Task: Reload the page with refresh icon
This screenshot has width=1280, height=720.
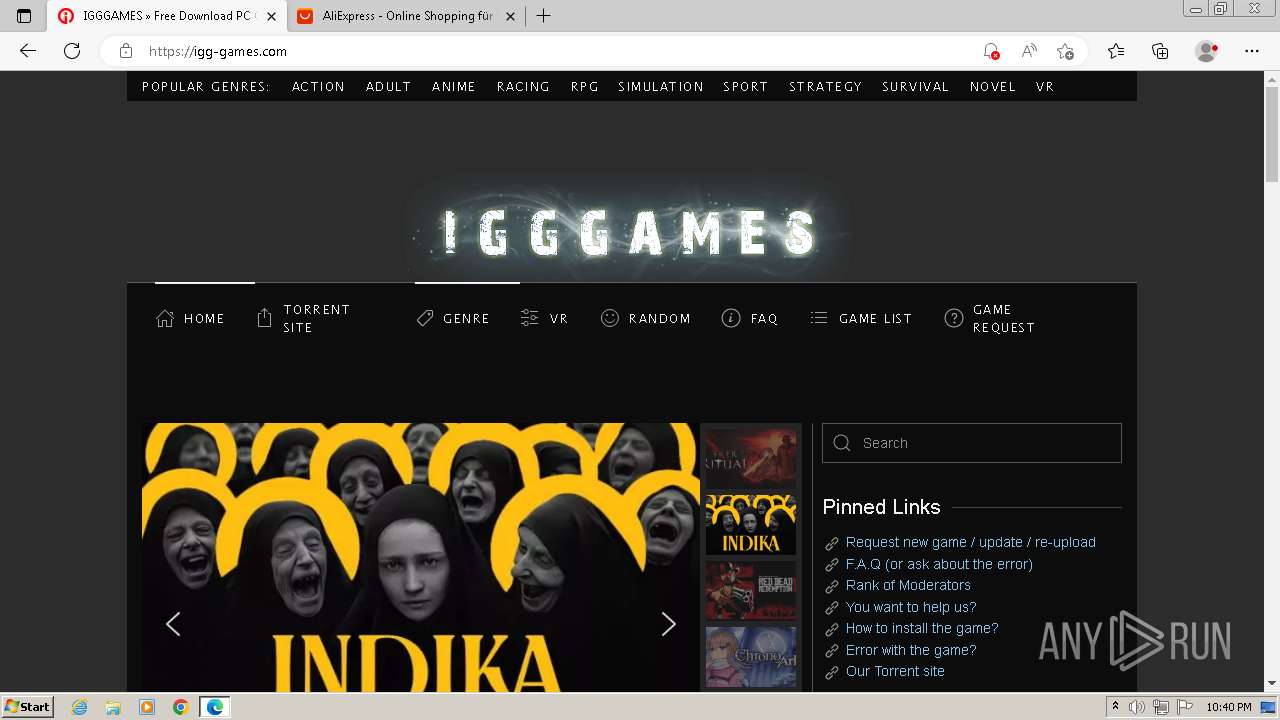Action: point(72,51)
